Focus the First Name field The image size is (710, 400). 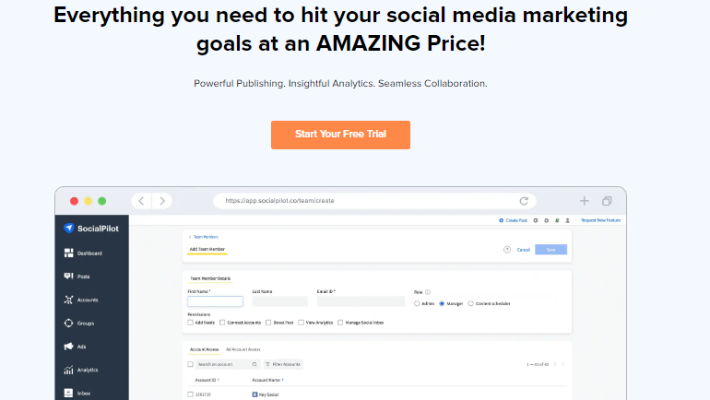(x=215, y=301)
